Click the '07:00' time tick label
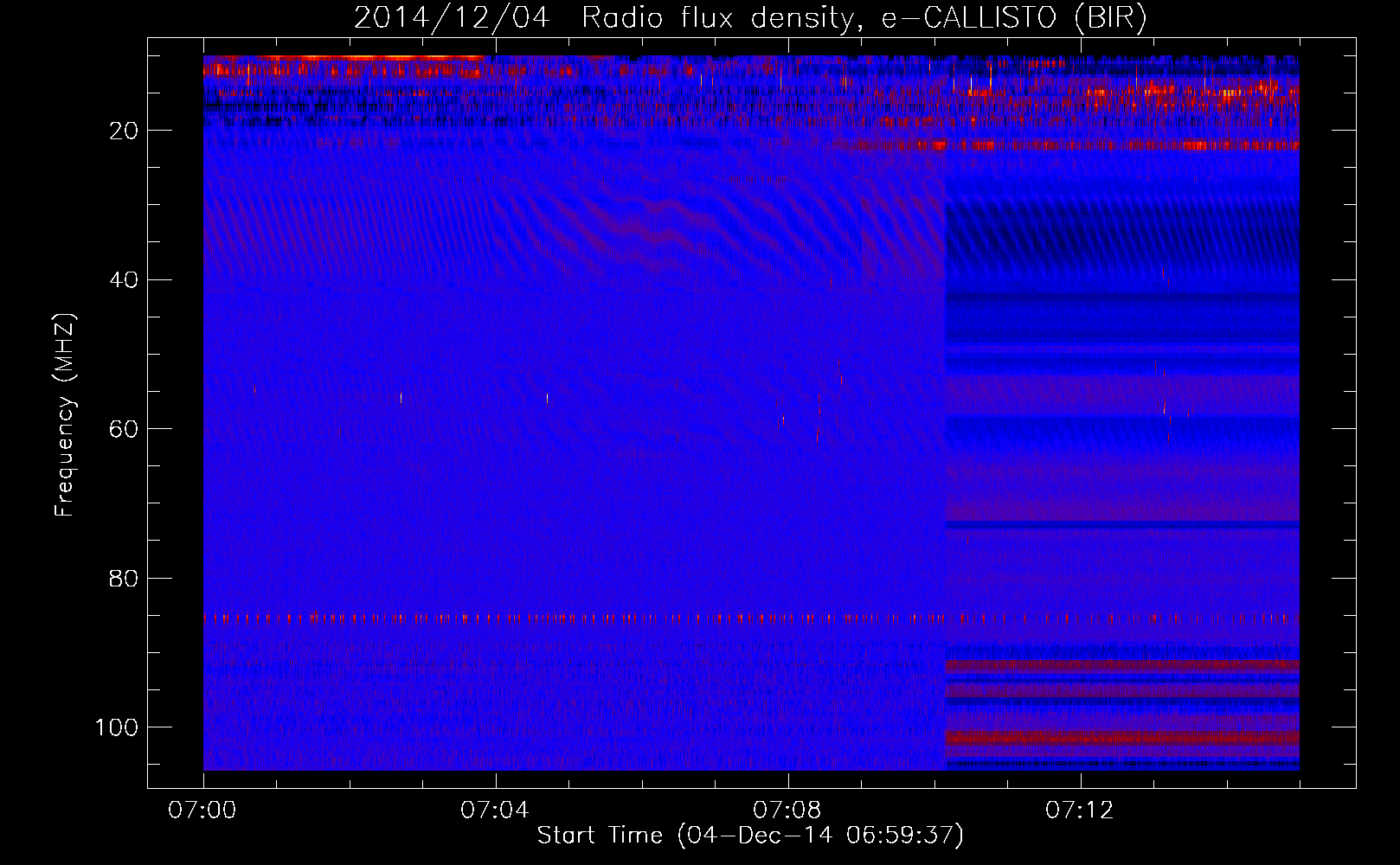Image resolution: width=1400 pixels, height=865 pixels. pyautogui.click(x=203, y=811)
